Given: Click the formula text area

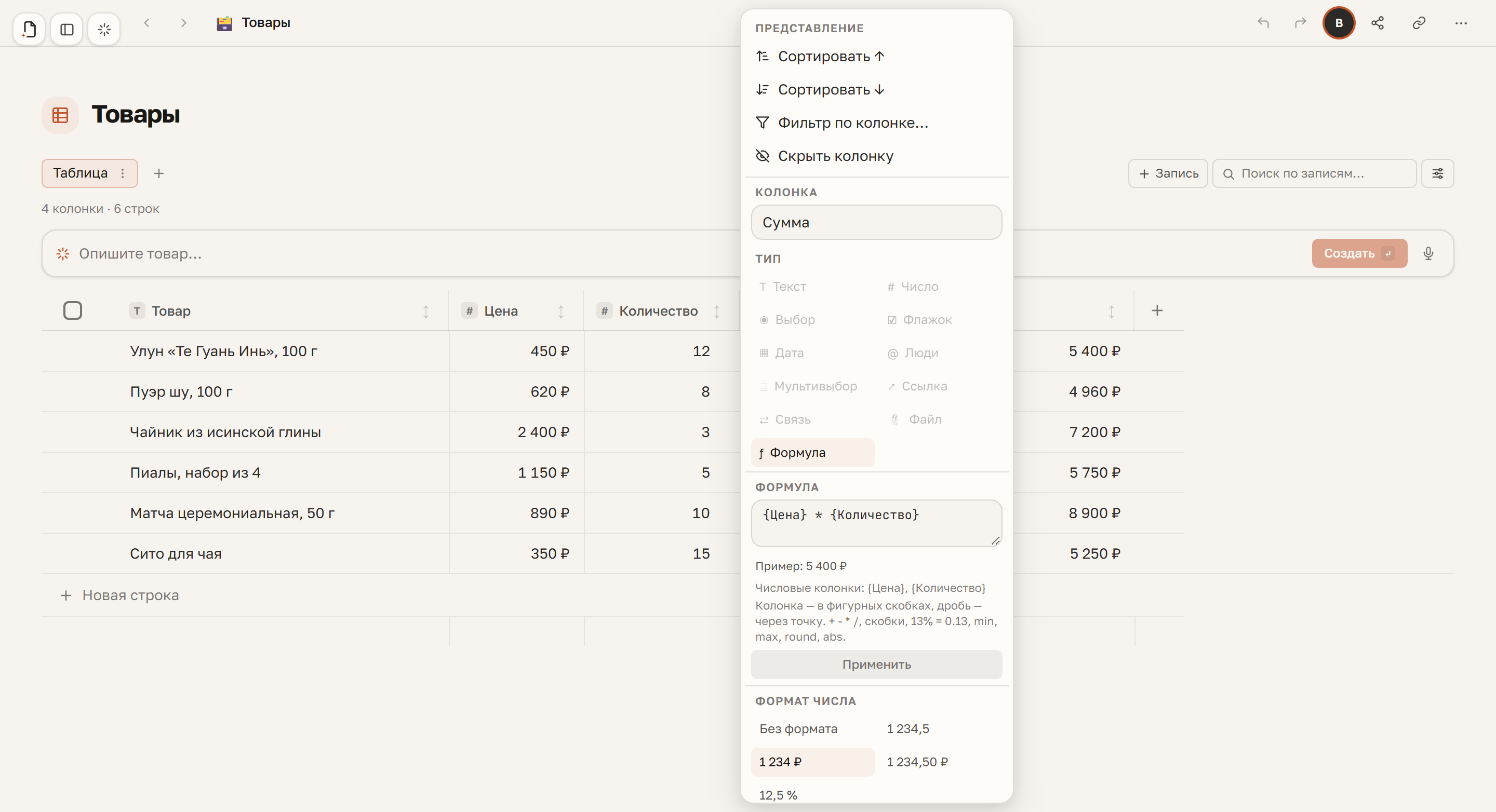Looking at the screenshot, I should (x=876, y=523).
